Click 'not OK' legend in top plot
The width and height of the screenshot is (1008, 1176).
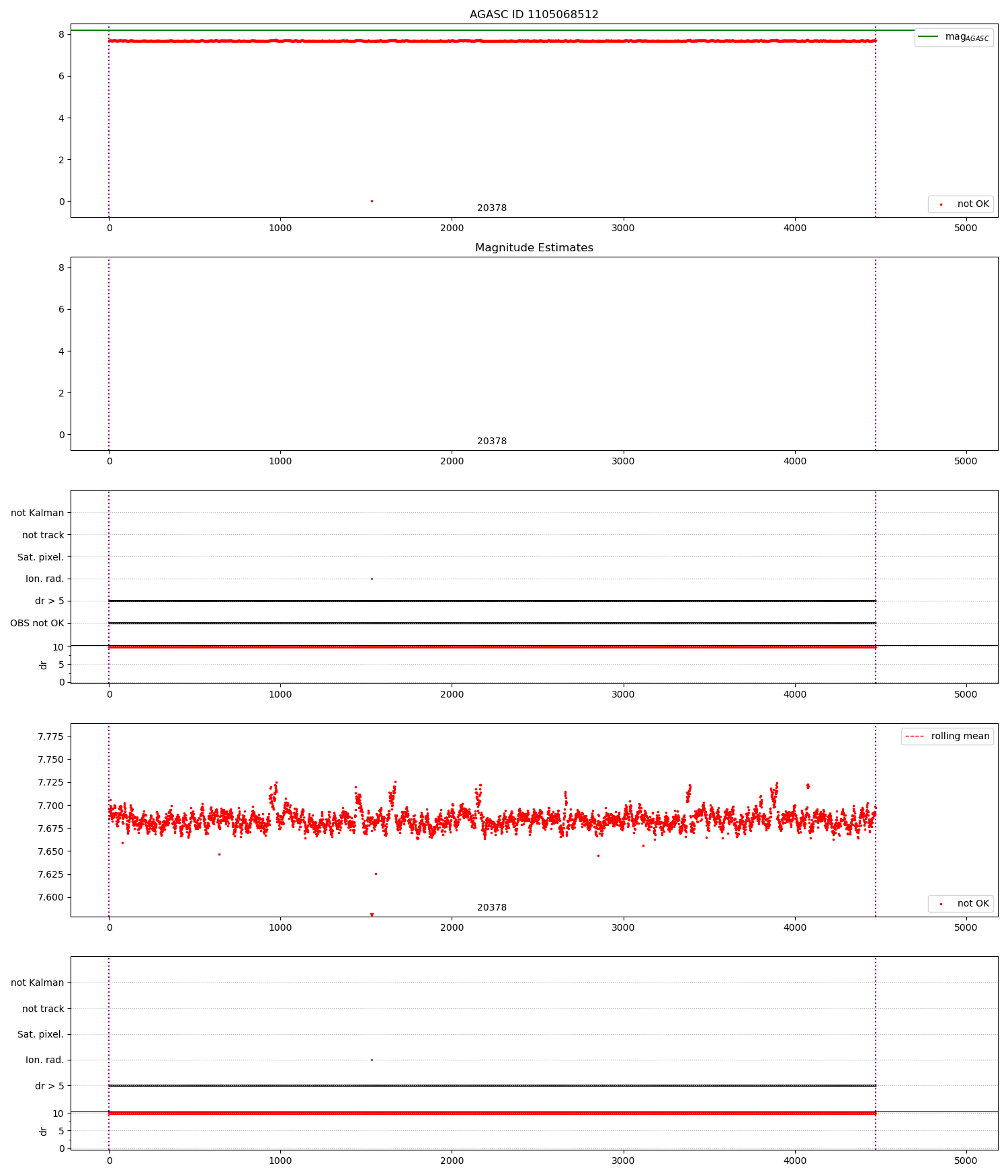pos(961,204)
